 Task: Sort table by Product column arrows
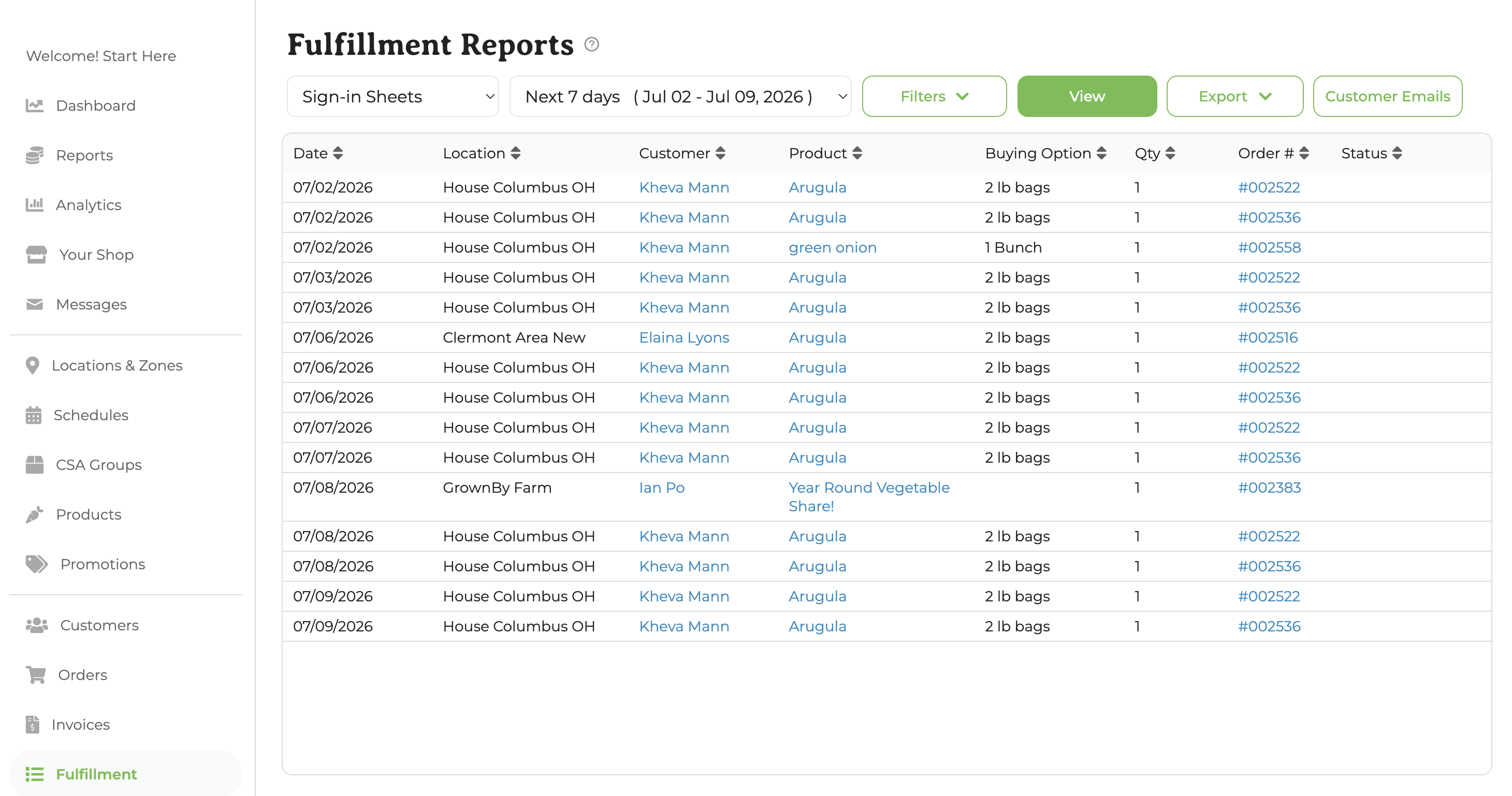(857, 153)
